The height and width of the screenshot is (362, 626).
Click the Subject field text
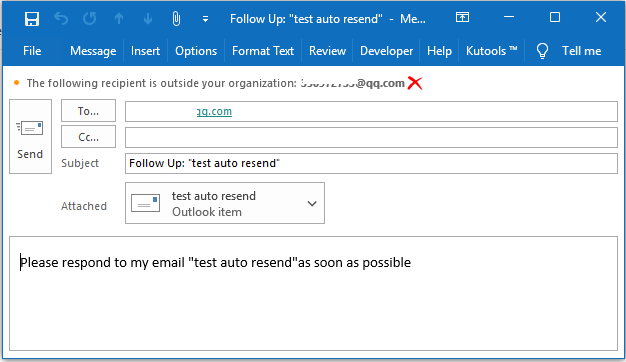coord(204,163)
